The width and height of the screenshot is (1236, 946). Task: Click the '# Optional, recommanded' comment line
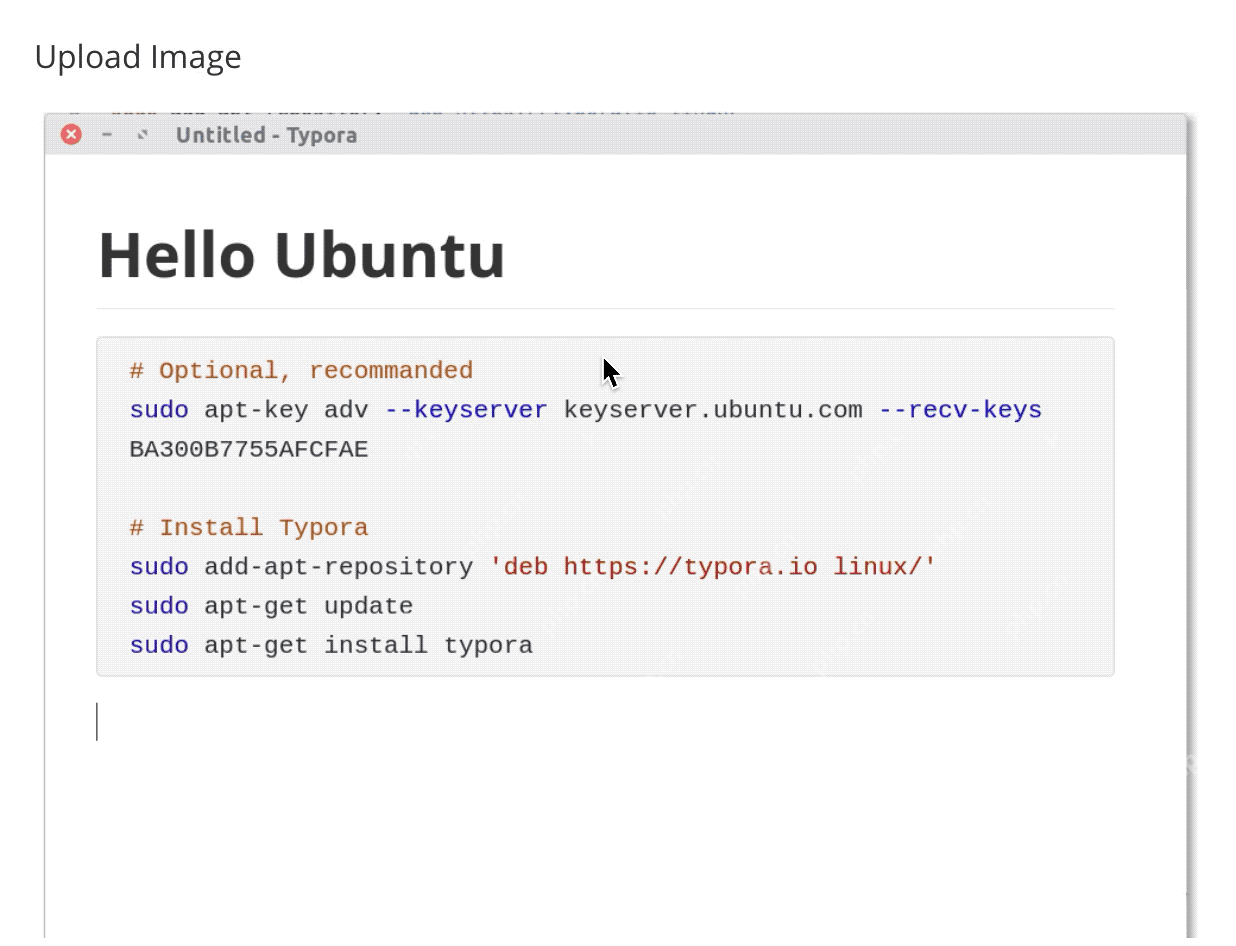click(301, 371)
